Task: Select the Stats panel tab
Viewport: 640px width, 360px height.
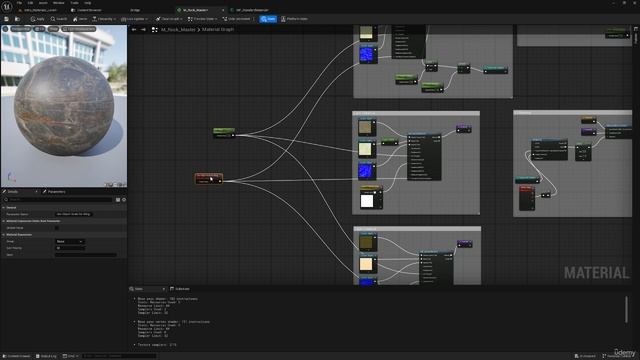Action: click(x=139, y=289)
